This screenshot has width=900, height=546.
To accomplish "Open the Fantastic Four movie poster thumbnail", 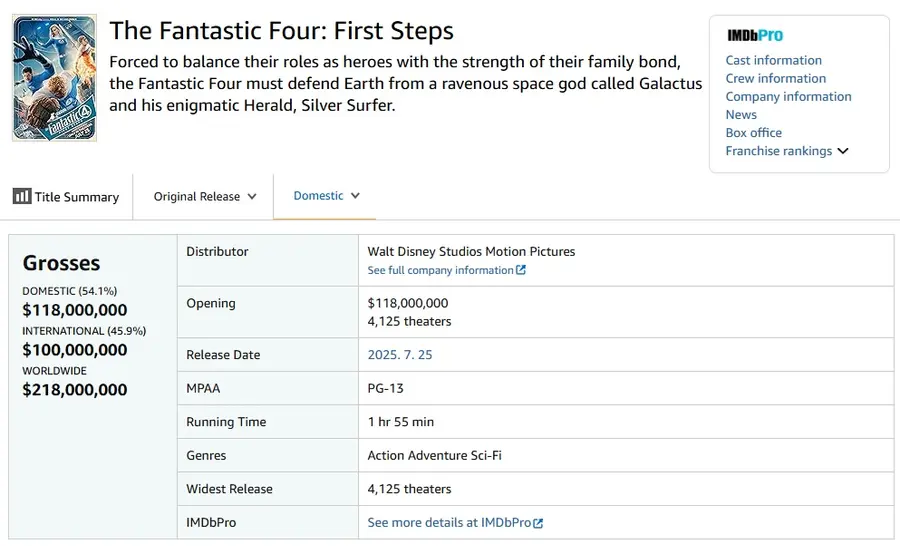I will (x=55, y=78).
